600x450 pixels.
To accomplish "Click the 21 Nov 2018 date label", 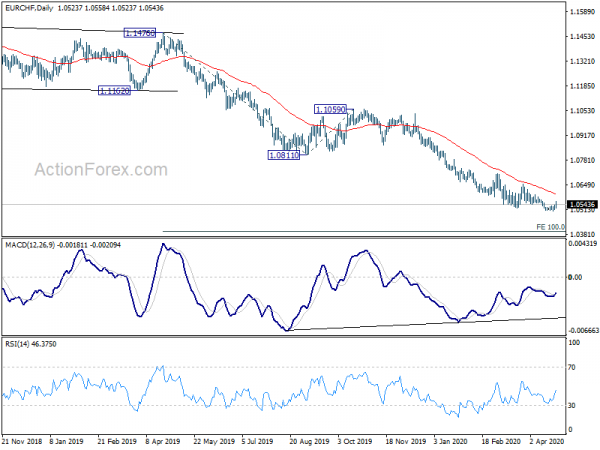I will tap(22, 441).
